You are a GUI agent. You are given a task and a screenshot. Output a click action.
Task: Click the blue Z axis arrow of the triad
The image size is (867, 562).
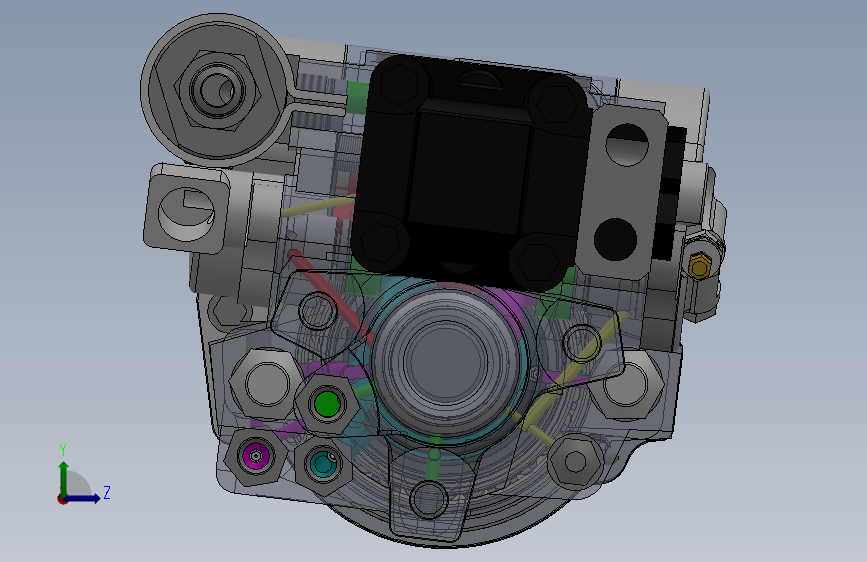(x=84, y=498)
